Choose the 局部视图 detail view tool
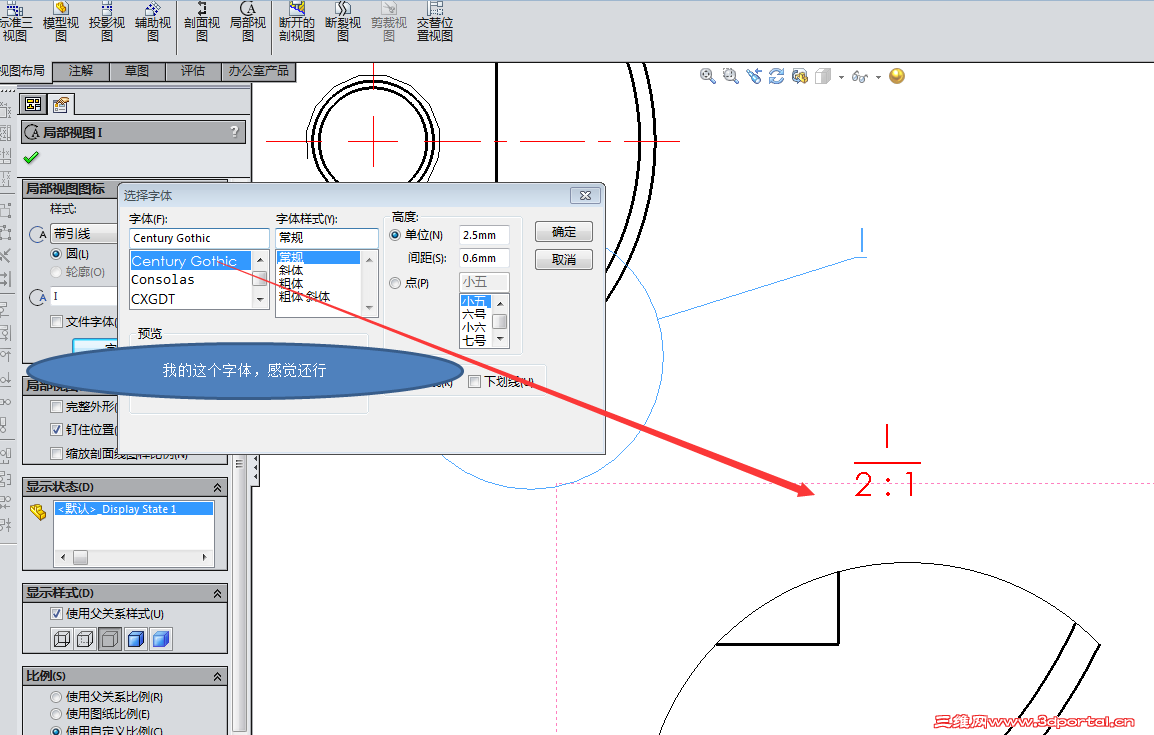This screenshot has width=1154, height=735. point(247,22)
